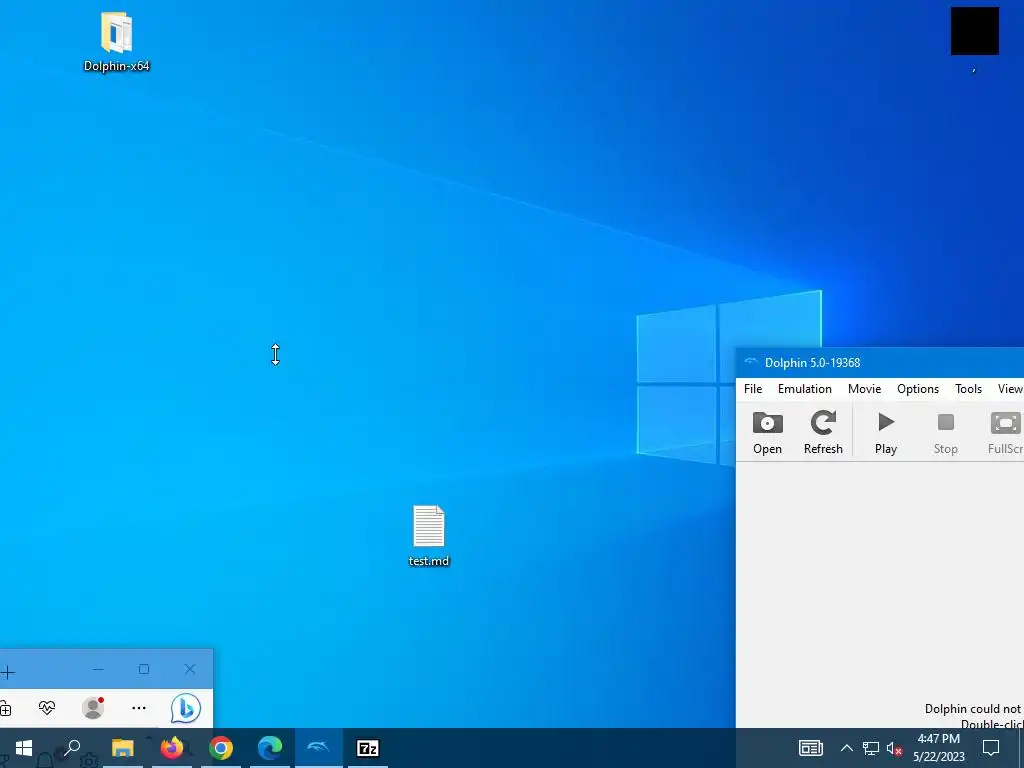Open the Tools menu in Dolphin

tap(968, 389)
